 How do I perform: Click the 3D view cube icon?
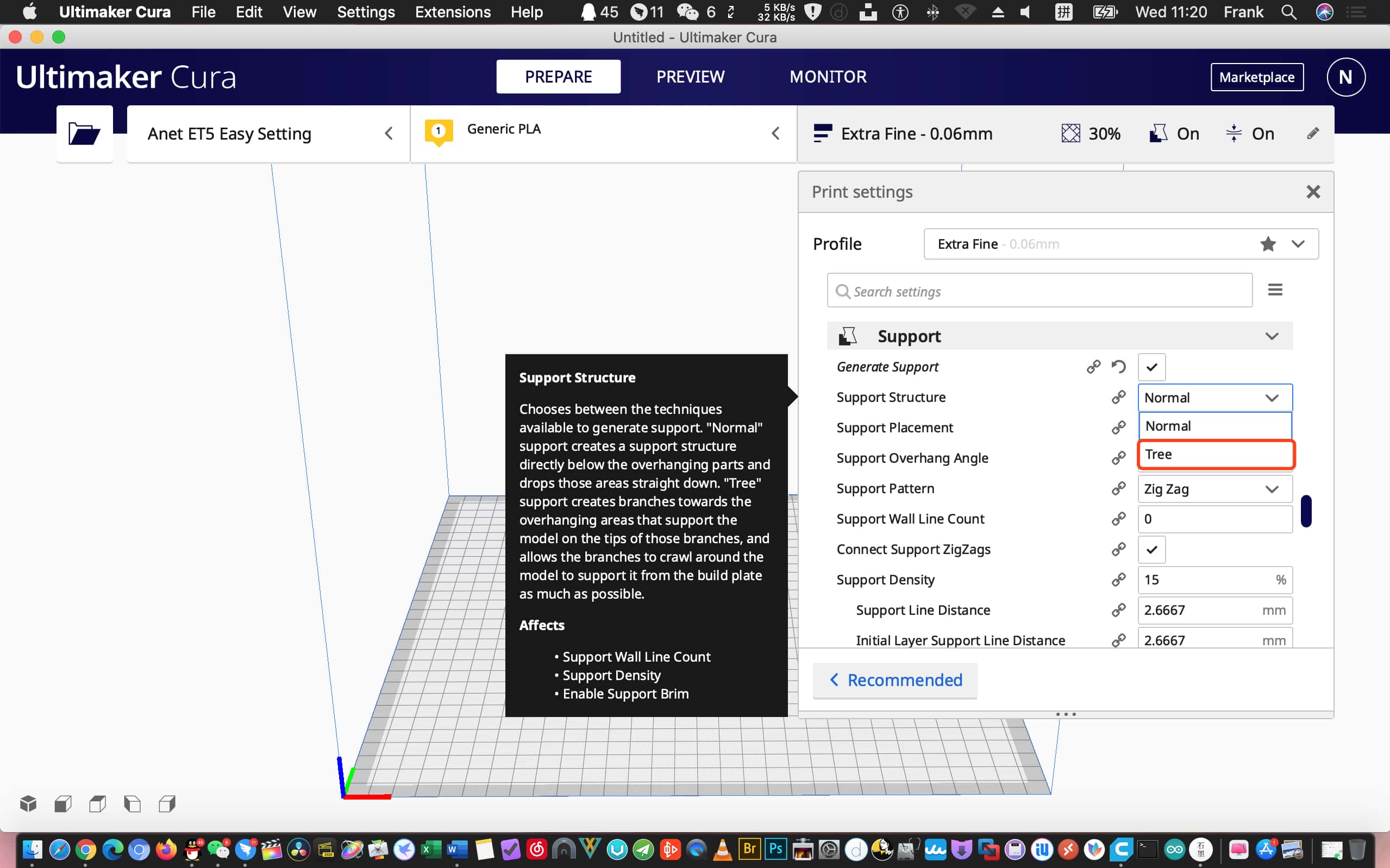click(x=28, y=804)
